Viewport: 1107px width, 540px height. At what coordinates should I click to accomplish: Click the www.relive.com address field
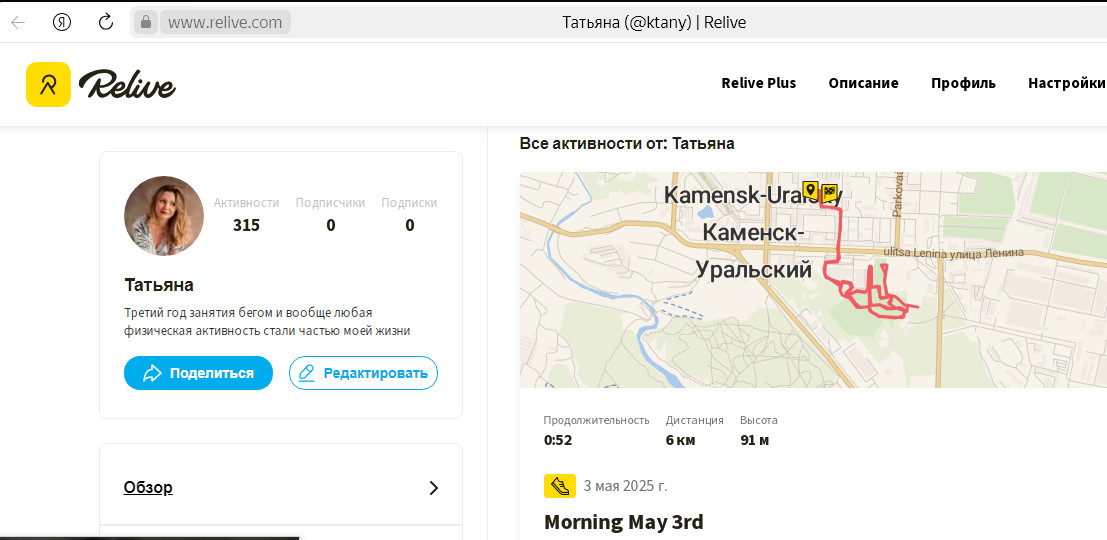[x=225, y=23]
